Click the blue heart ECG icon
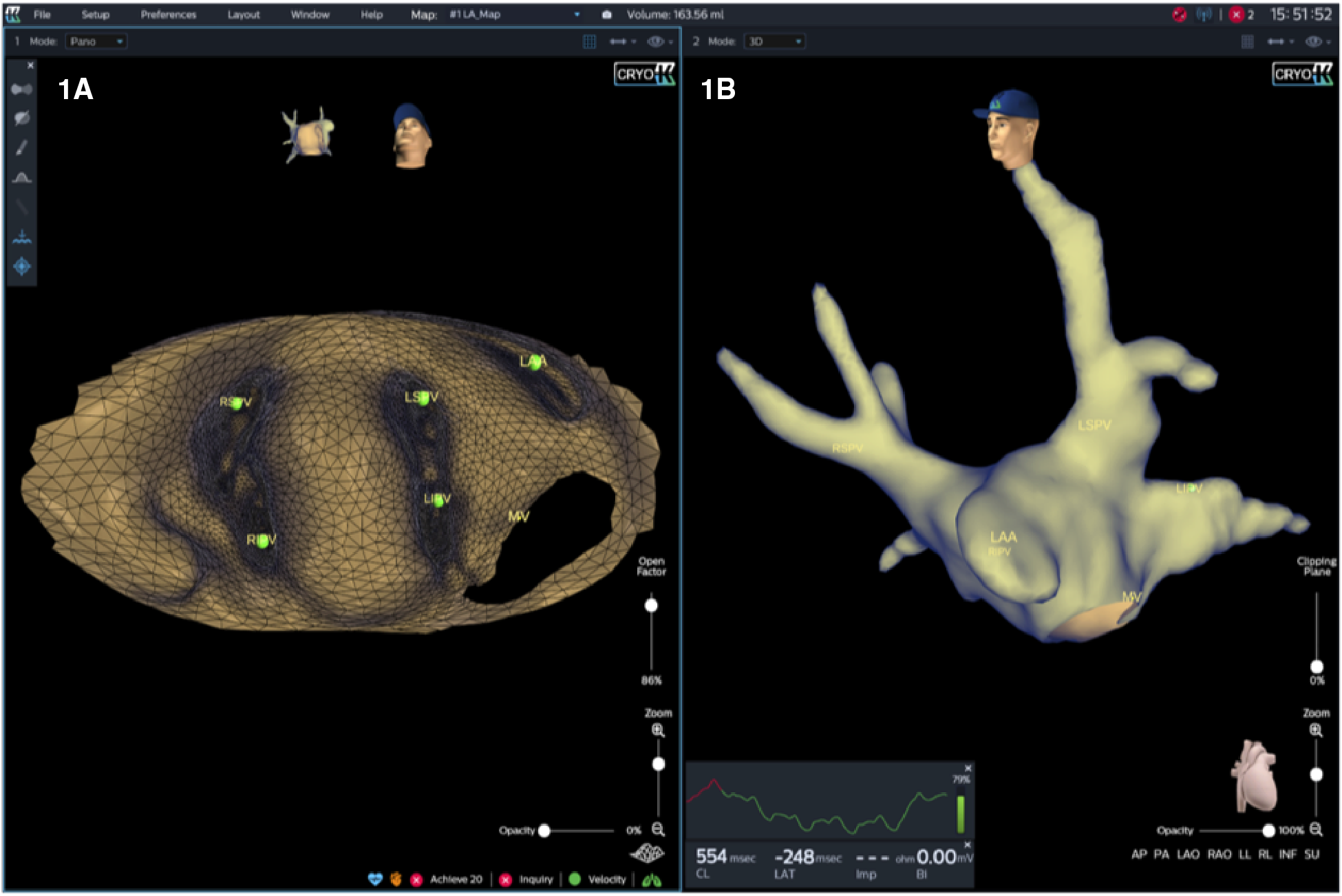1342x896 pixels. coord(375,879)
